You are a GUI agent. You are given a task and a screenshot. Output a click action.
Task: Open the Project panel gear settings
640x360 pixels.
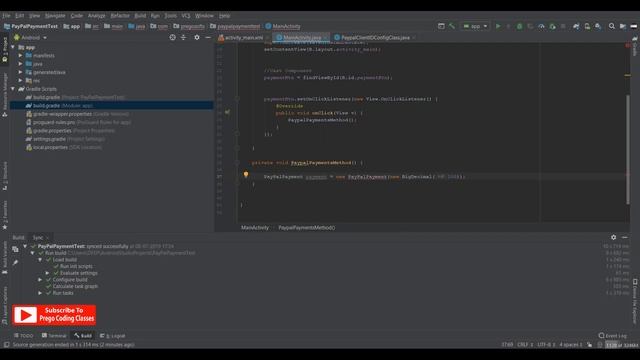coord(197,37)
